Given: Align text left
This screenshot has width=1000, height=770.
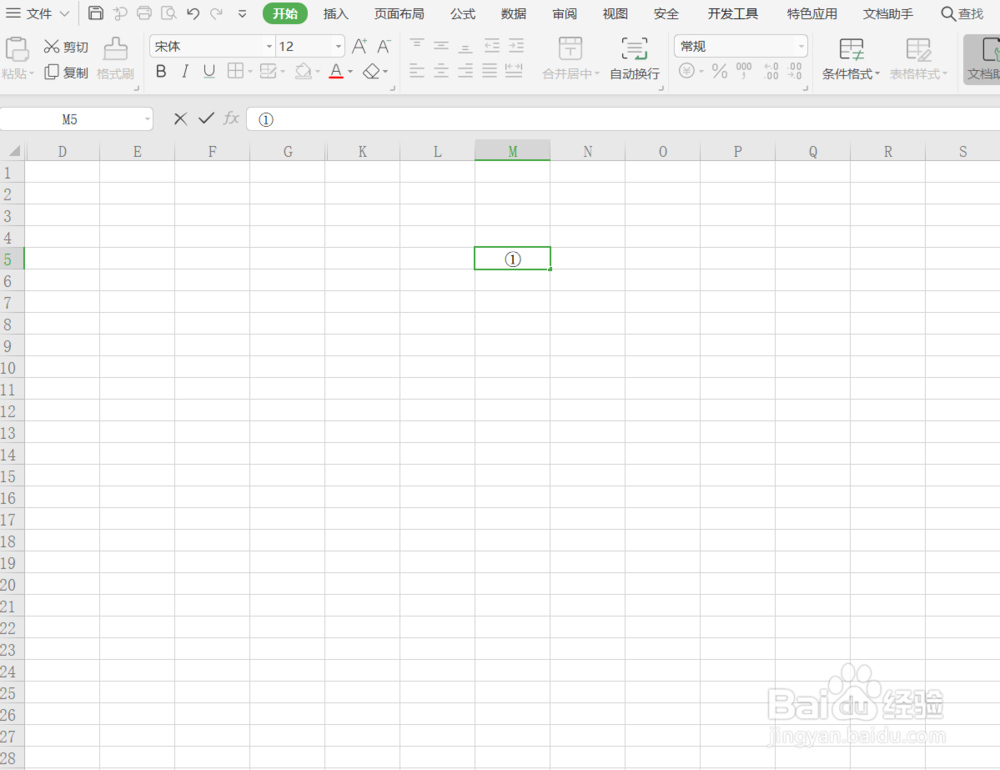Looking at the screenshot, I should 416,71.
